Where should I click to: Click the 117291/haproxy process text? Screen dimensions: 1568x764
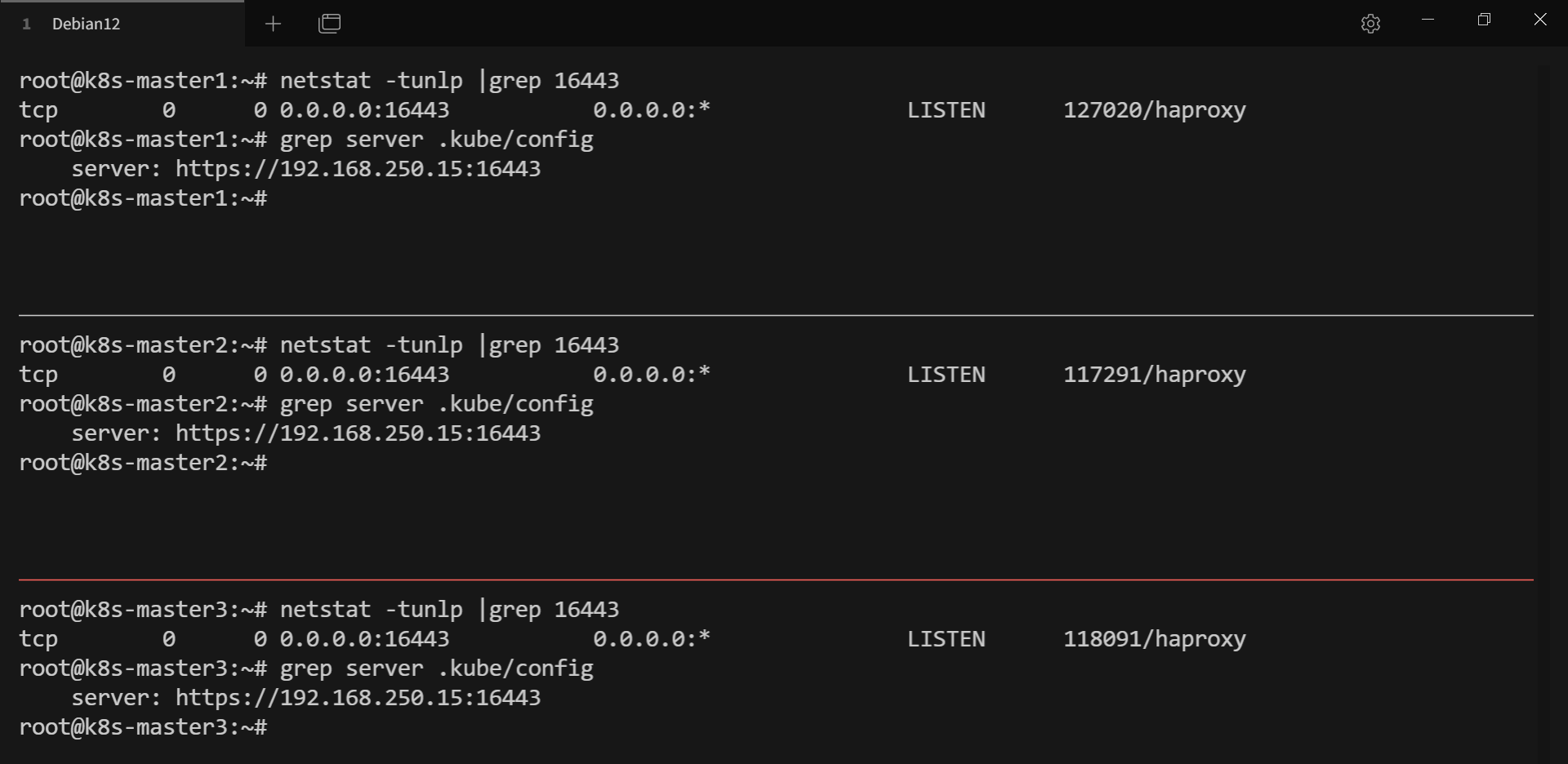point(1155,375)
